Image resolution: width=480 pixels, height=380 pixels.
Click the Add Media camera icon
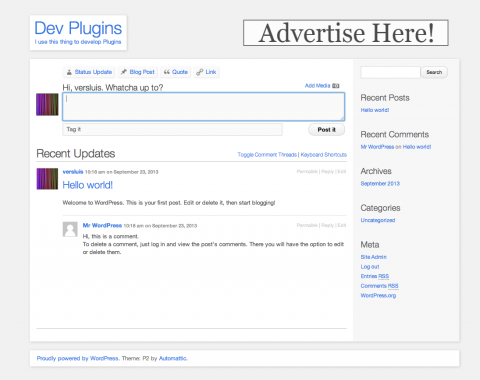coord(336,86)
